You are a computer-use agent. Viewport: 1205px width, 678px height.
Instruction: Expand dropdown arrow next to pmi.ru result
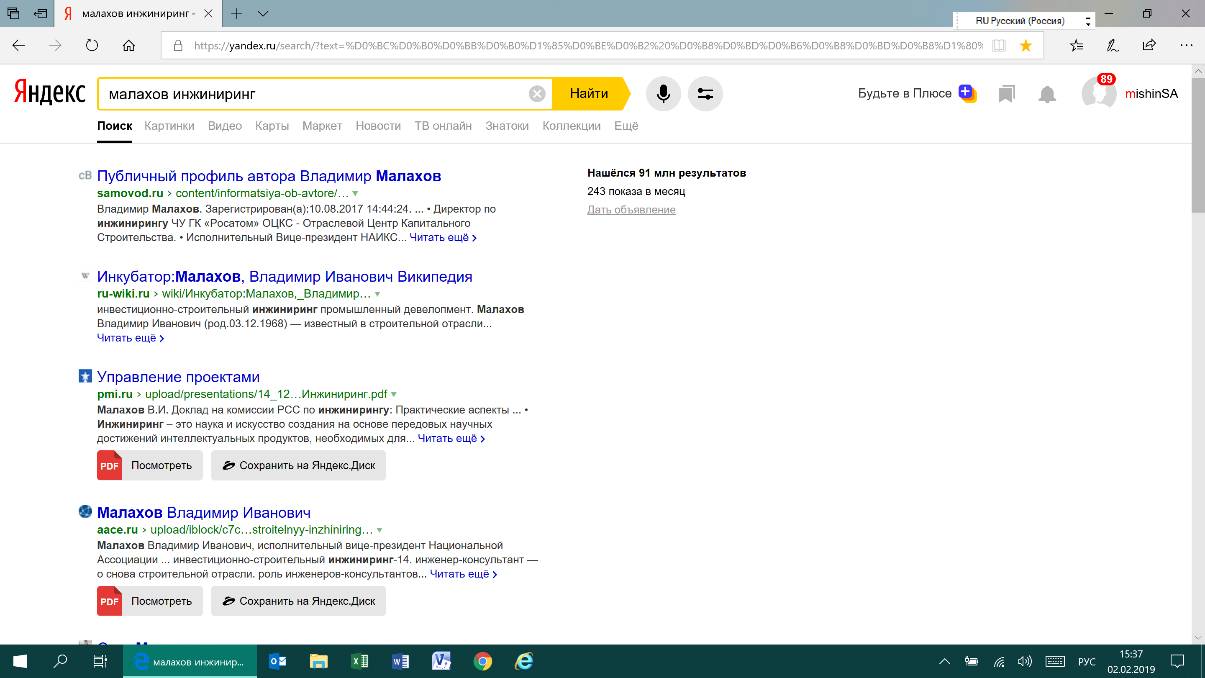[393, 395]
